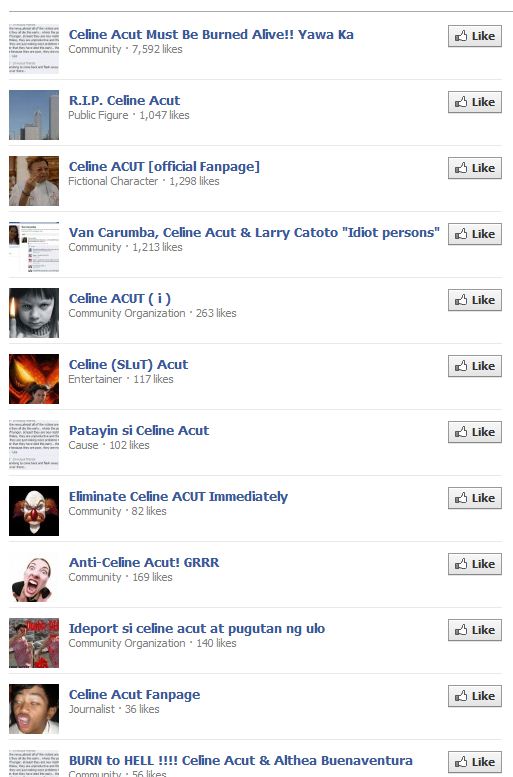Open the skyscraper thumbnail for R.I.P. page
Screen dimensions: 513x777
click(34, 115)
